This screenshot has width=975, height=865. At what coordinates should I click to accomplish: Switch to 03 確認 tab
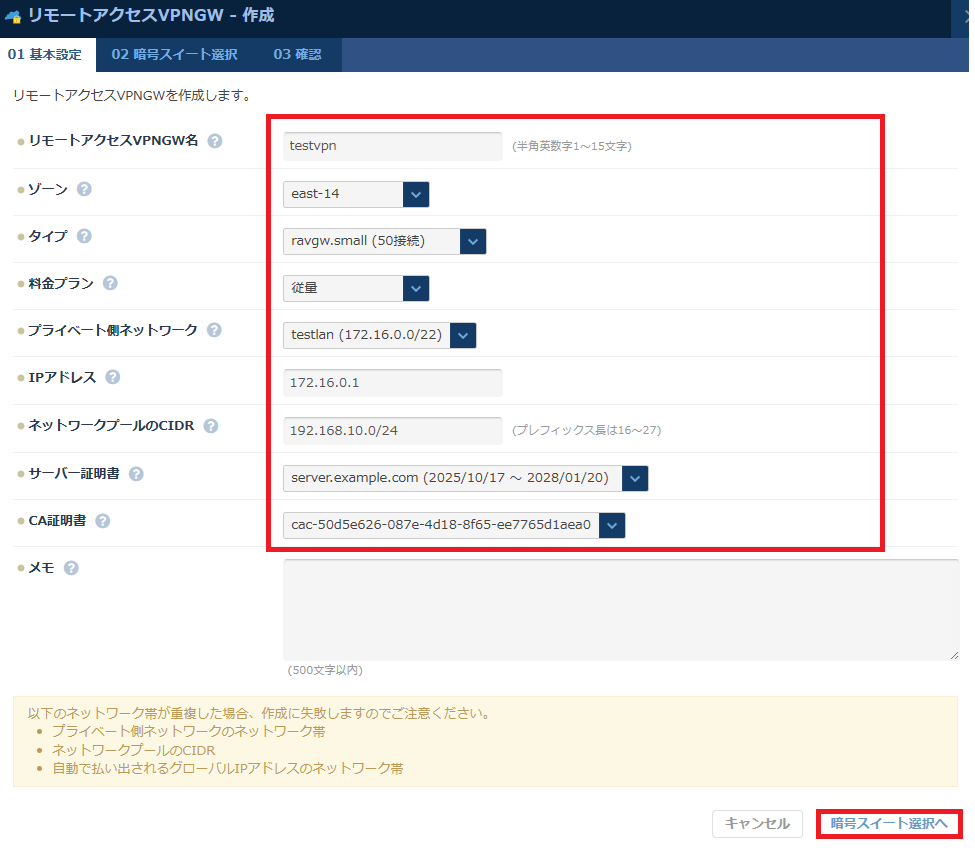click(297, 55)
